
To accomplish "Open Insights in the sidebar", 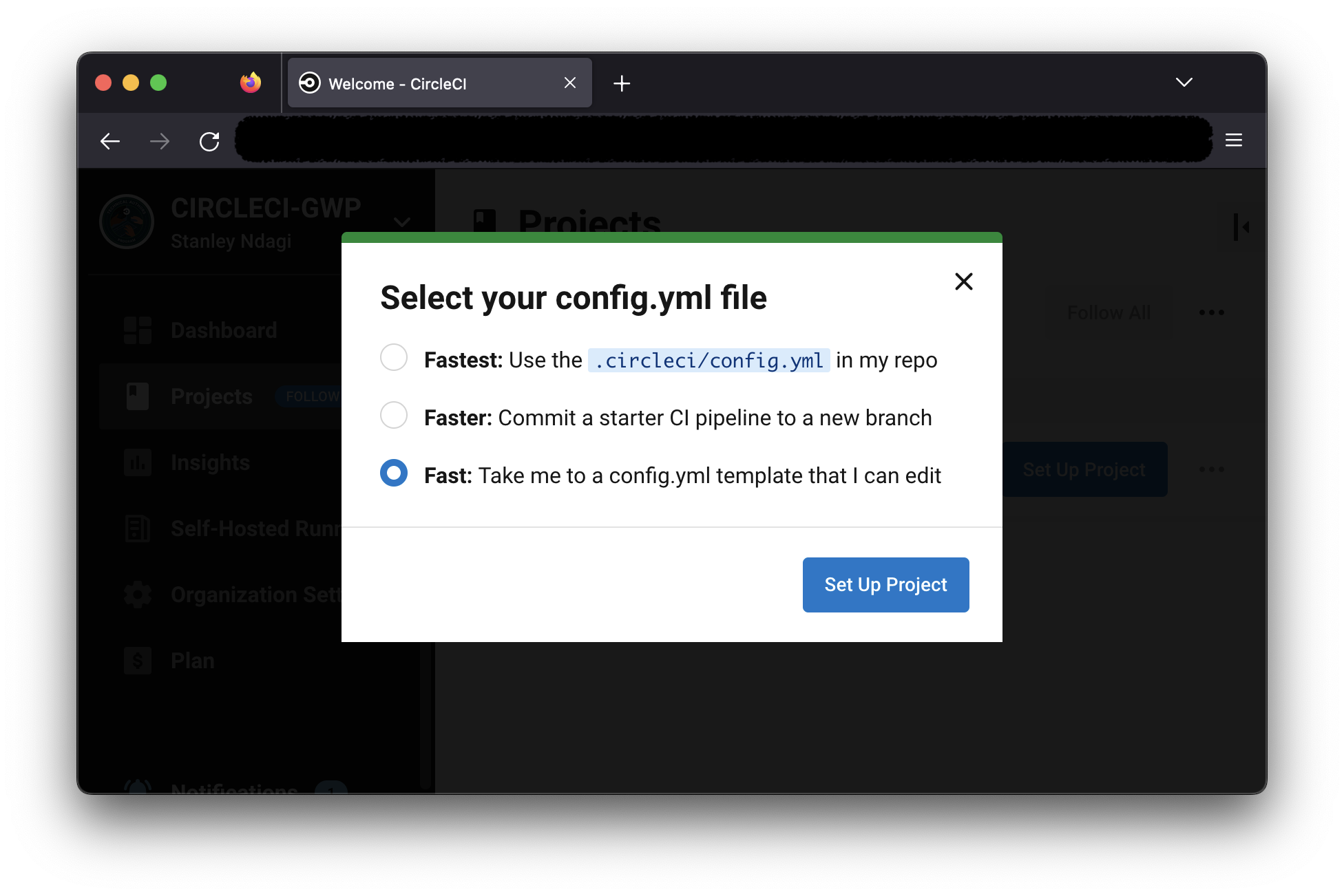I will tap(210, 462).
